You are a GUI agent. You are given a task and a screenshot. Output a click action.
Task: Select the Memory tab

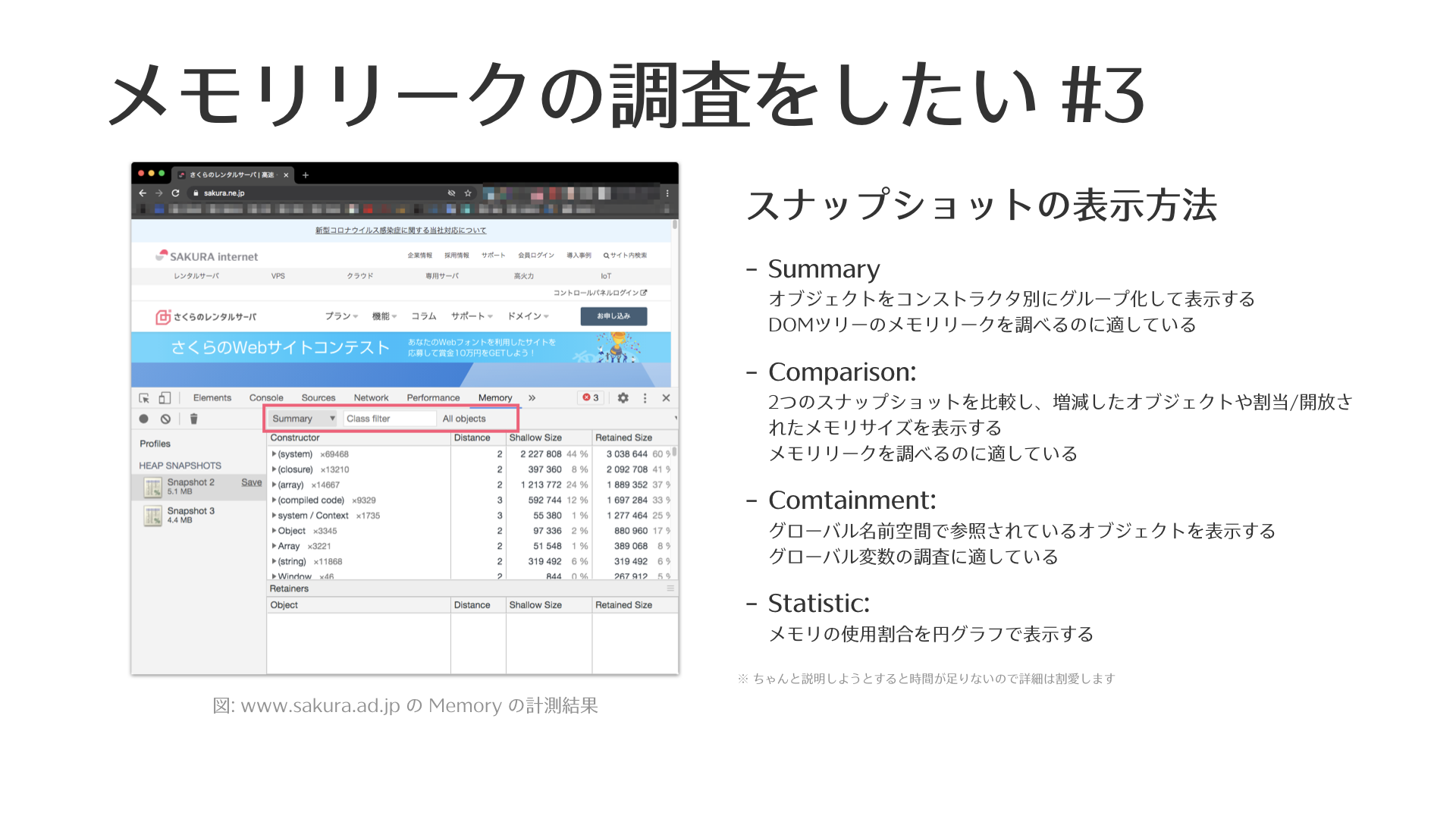click(495, 398)
